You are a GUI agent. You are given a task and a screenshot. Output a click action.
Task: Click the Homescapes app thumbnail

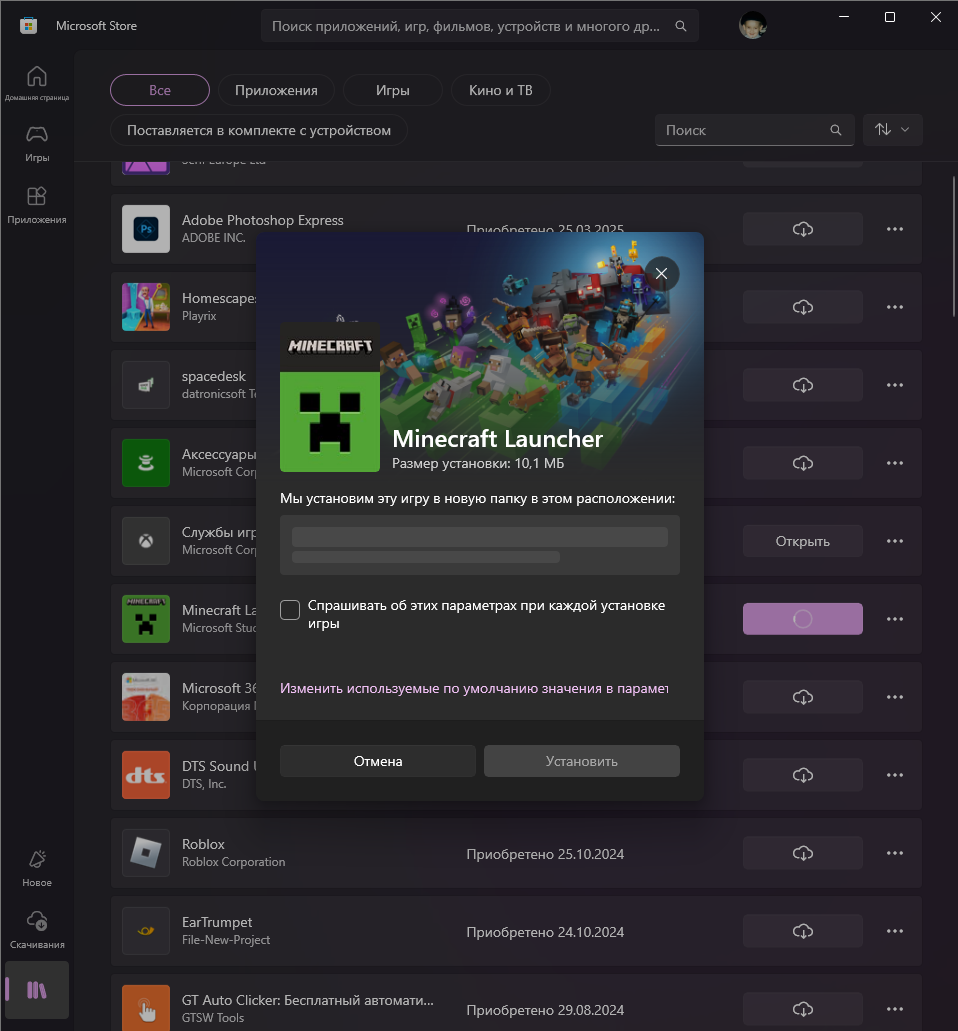click(146, 307)
